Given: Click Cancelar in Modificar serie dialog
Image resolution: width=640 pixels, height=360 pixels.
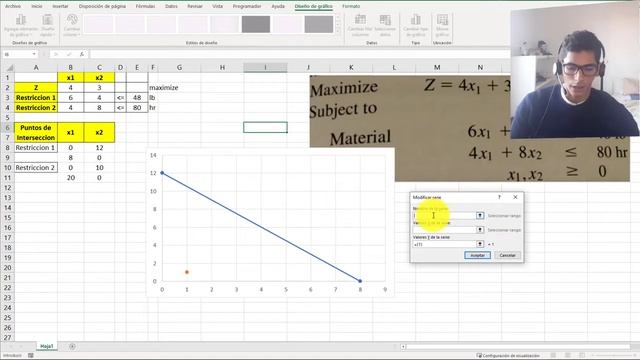Looking at the screenshot, I should 507,255.
